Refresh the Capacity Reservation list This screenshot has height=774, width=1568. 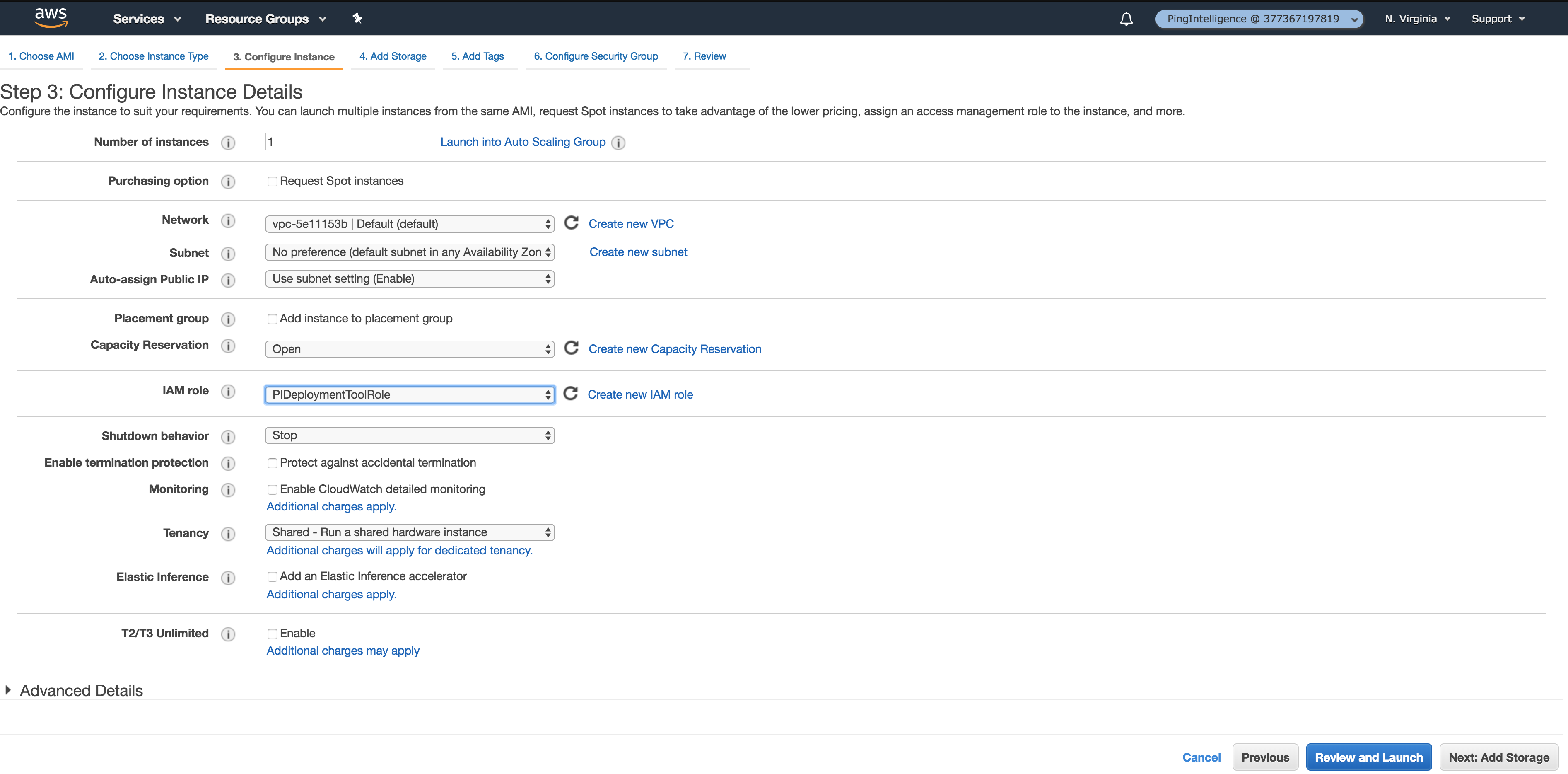pyautogui.click(x=571, y=348)
